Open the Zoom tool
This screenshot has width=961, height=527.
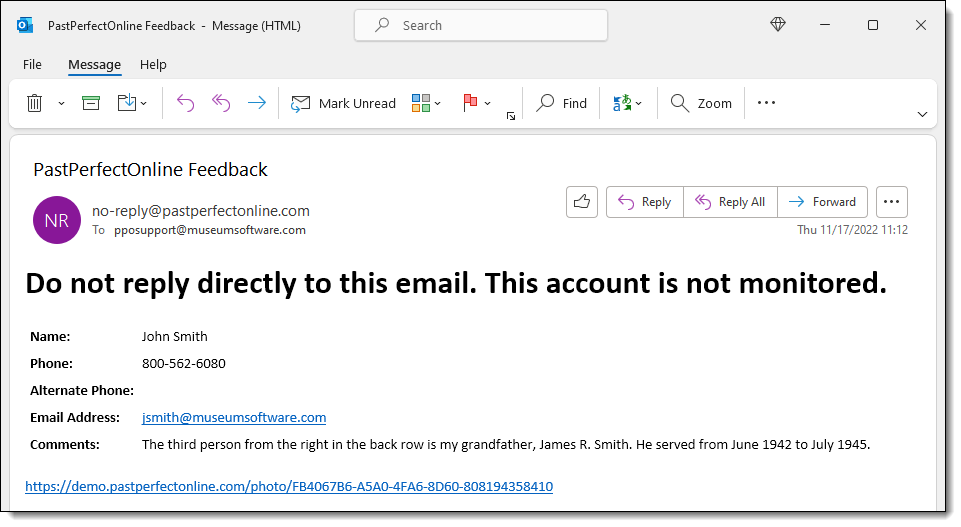pos(701,103)
